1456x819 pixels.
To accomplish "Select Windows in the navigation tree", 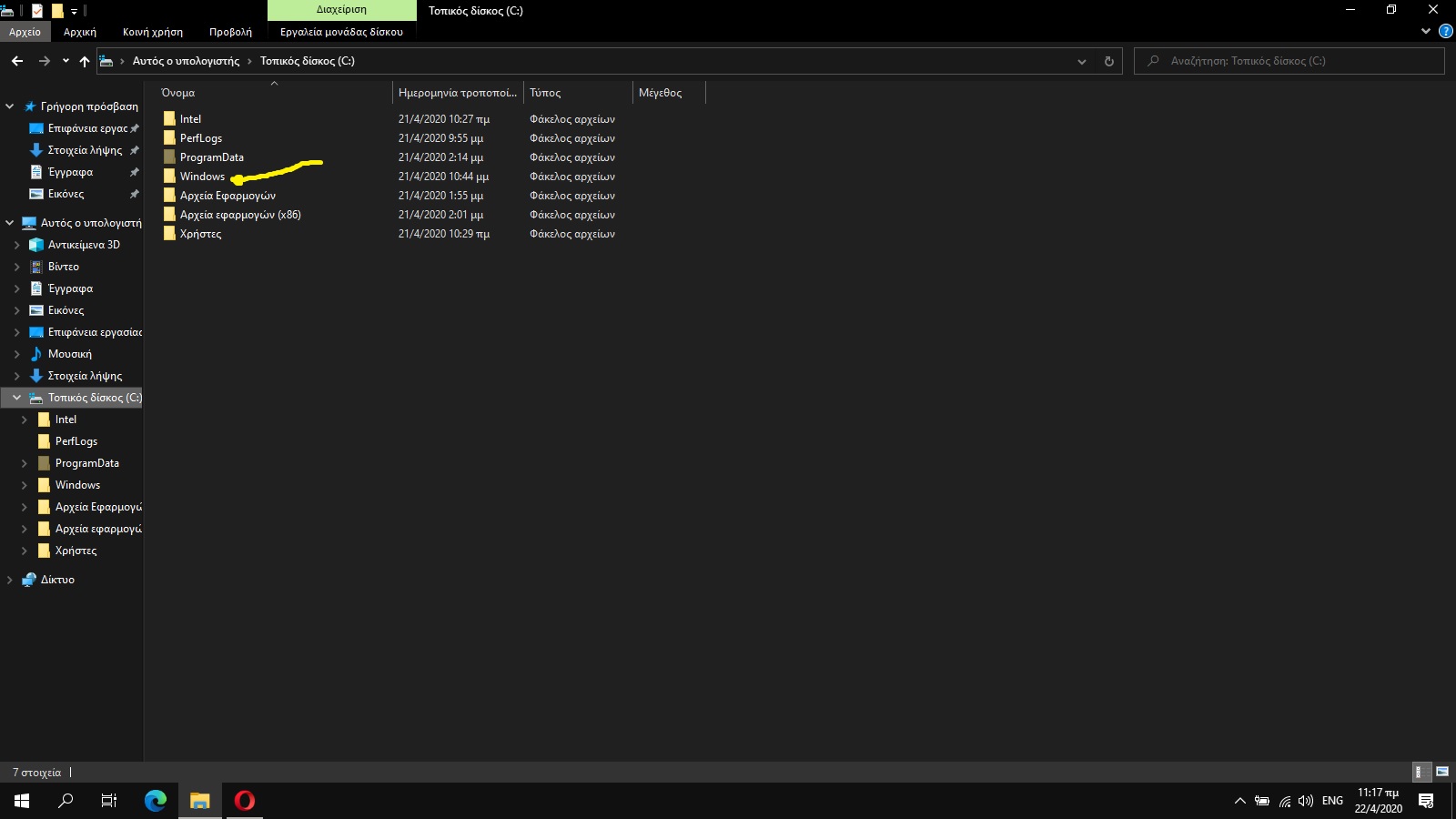I will coord(77,485).
